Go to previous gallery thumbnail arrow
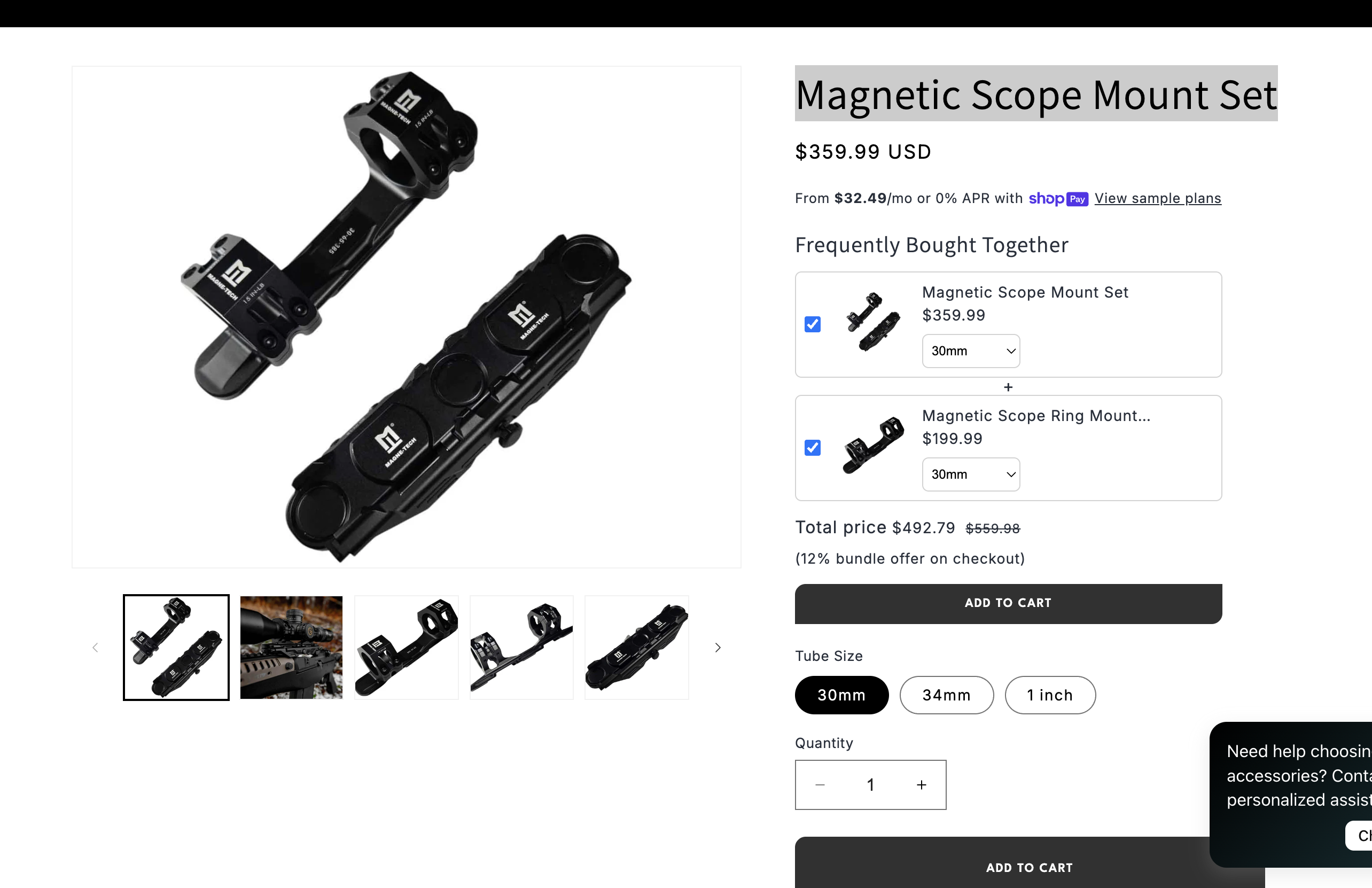The image size is (1372, 888). click(95, 648)
